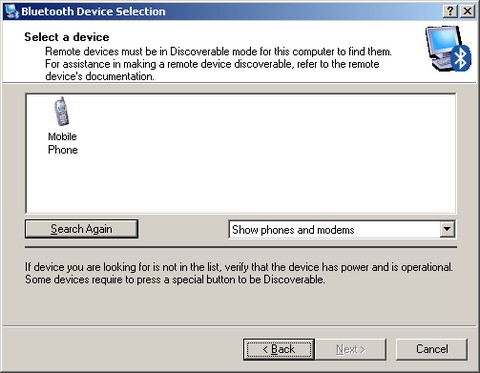Click the Bluetooth computer graphic in header
The height and width of the screenshot is (373, 480).
448,49
